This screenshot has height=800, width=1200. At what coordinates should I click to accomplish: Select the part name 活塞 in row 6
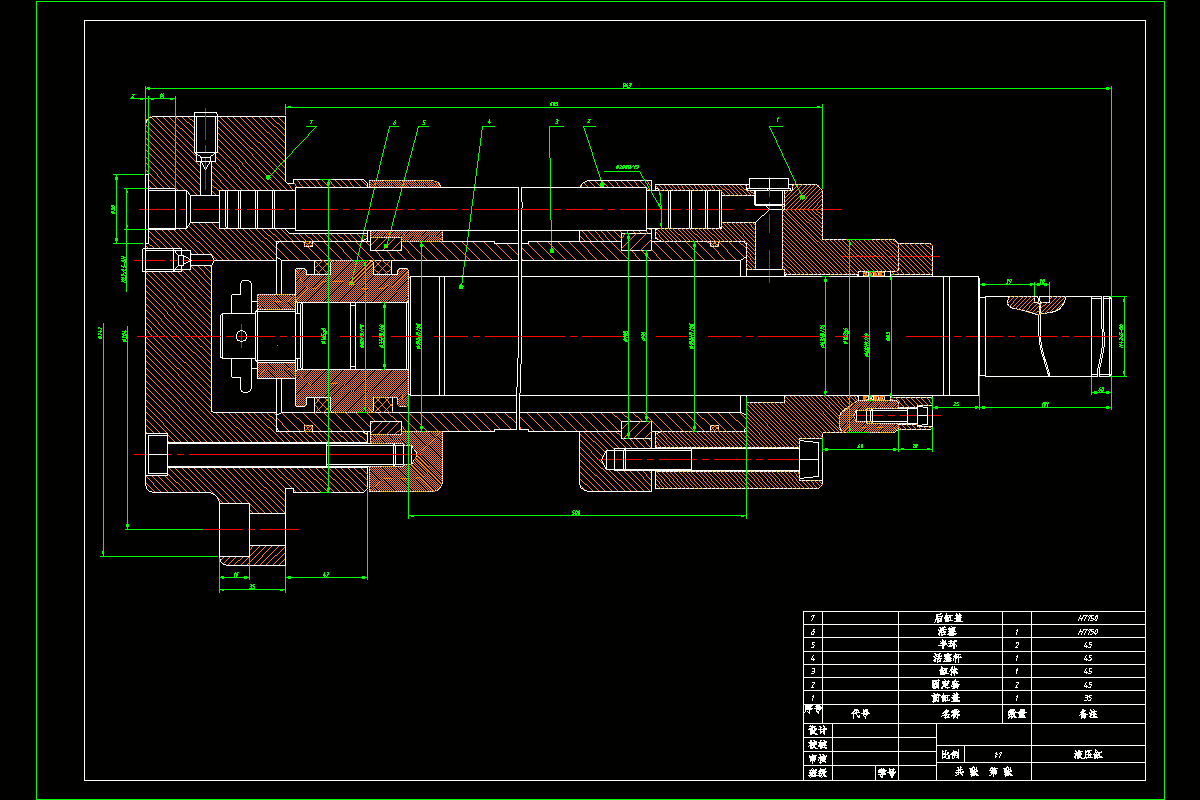pyautogui.click(x=947, y=632)
